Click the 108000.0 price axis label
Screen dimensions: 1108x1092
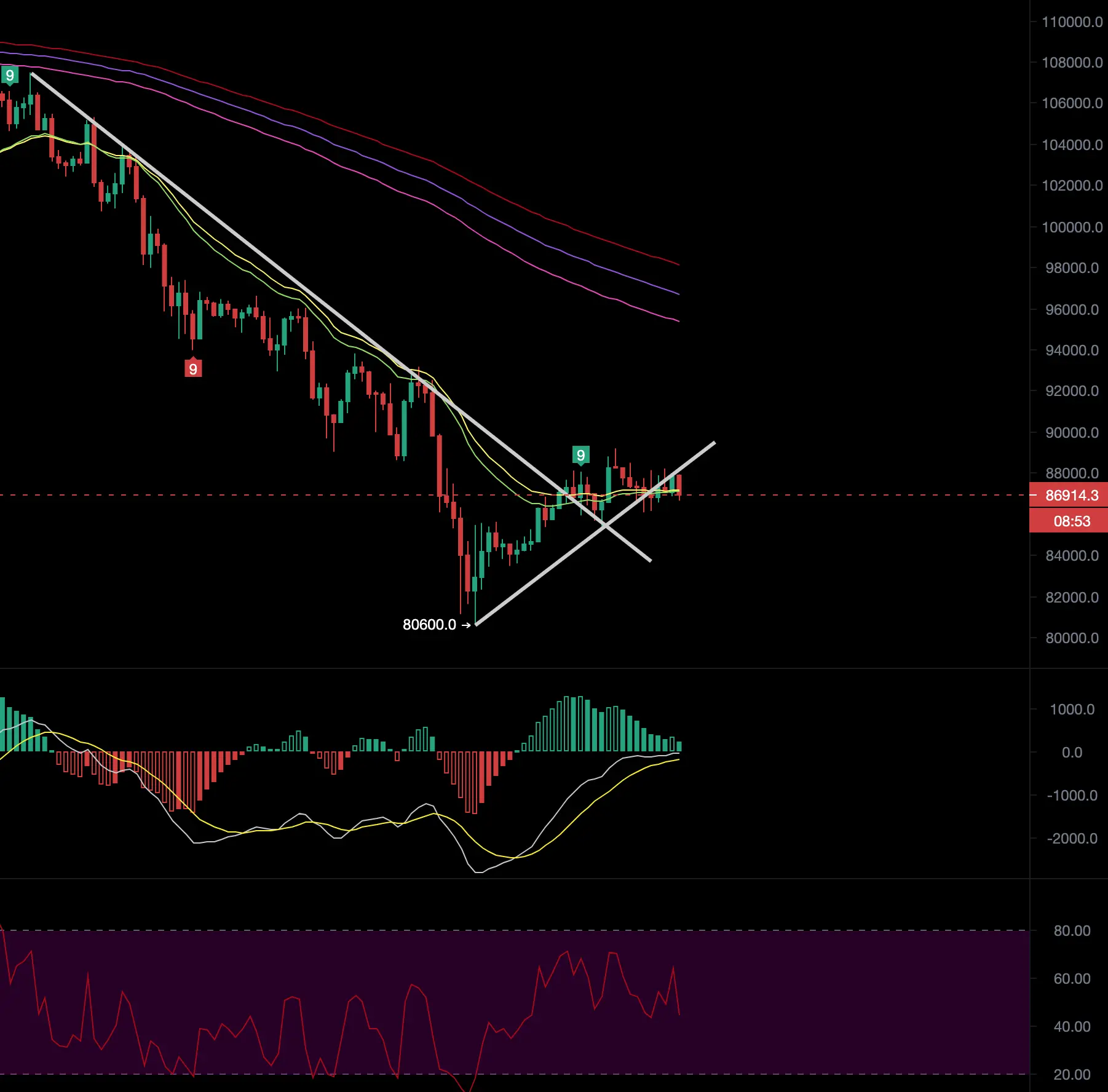[x=1072, y=63]
